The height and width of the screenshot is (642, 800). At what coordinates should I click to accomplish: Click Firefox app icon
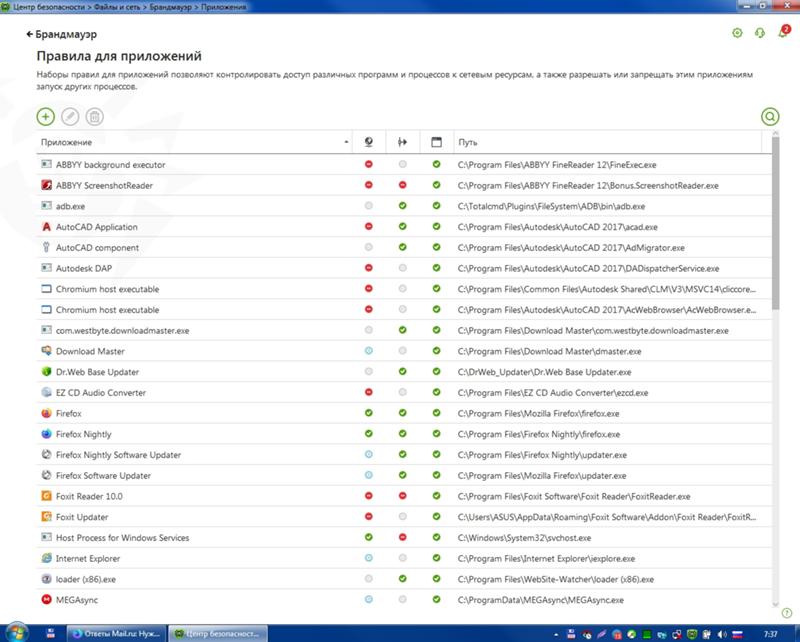coord(46,413)
